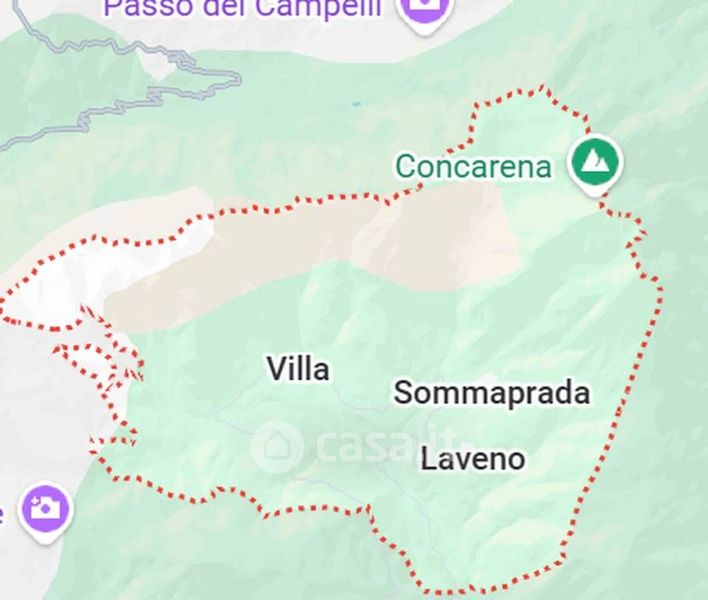Select the Sommaprada locality label
The image size is (708, 600).
point(492,392)
